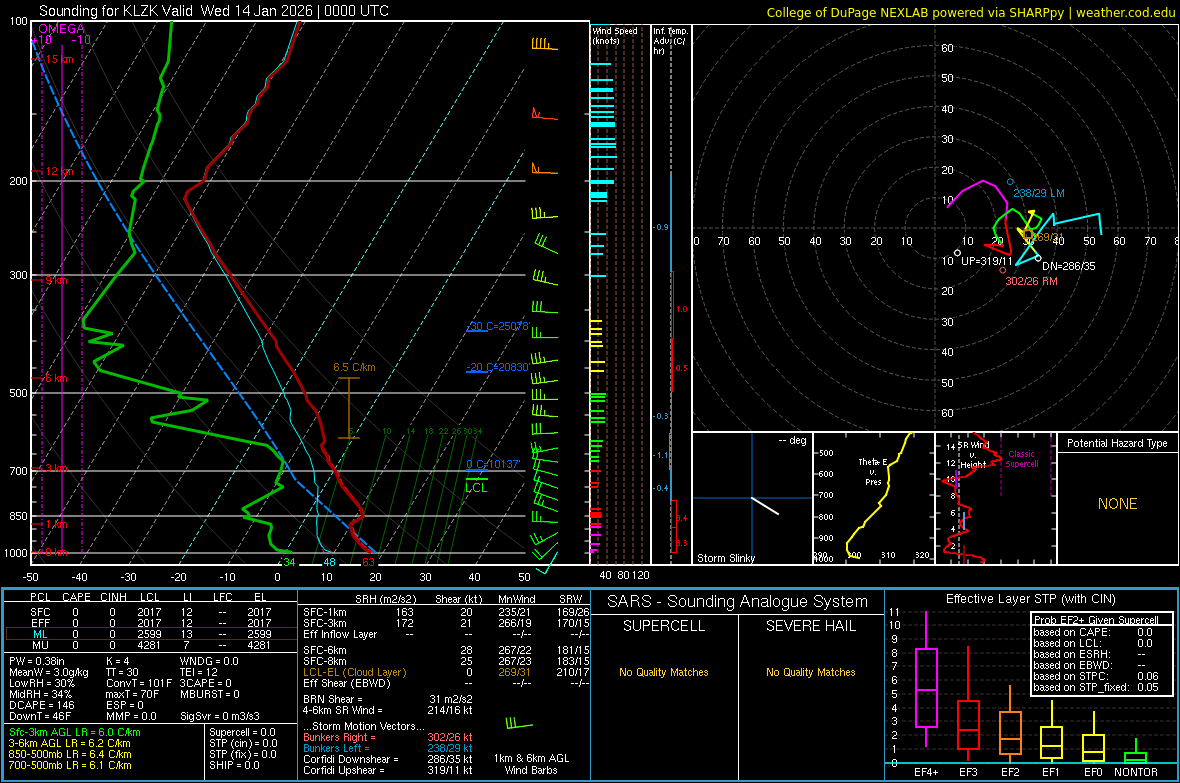Click the 'Prob EF2+ Given Supercell' header
Image resolution: width=1180 pixels, height=783 pixels.
(1096, 620)
